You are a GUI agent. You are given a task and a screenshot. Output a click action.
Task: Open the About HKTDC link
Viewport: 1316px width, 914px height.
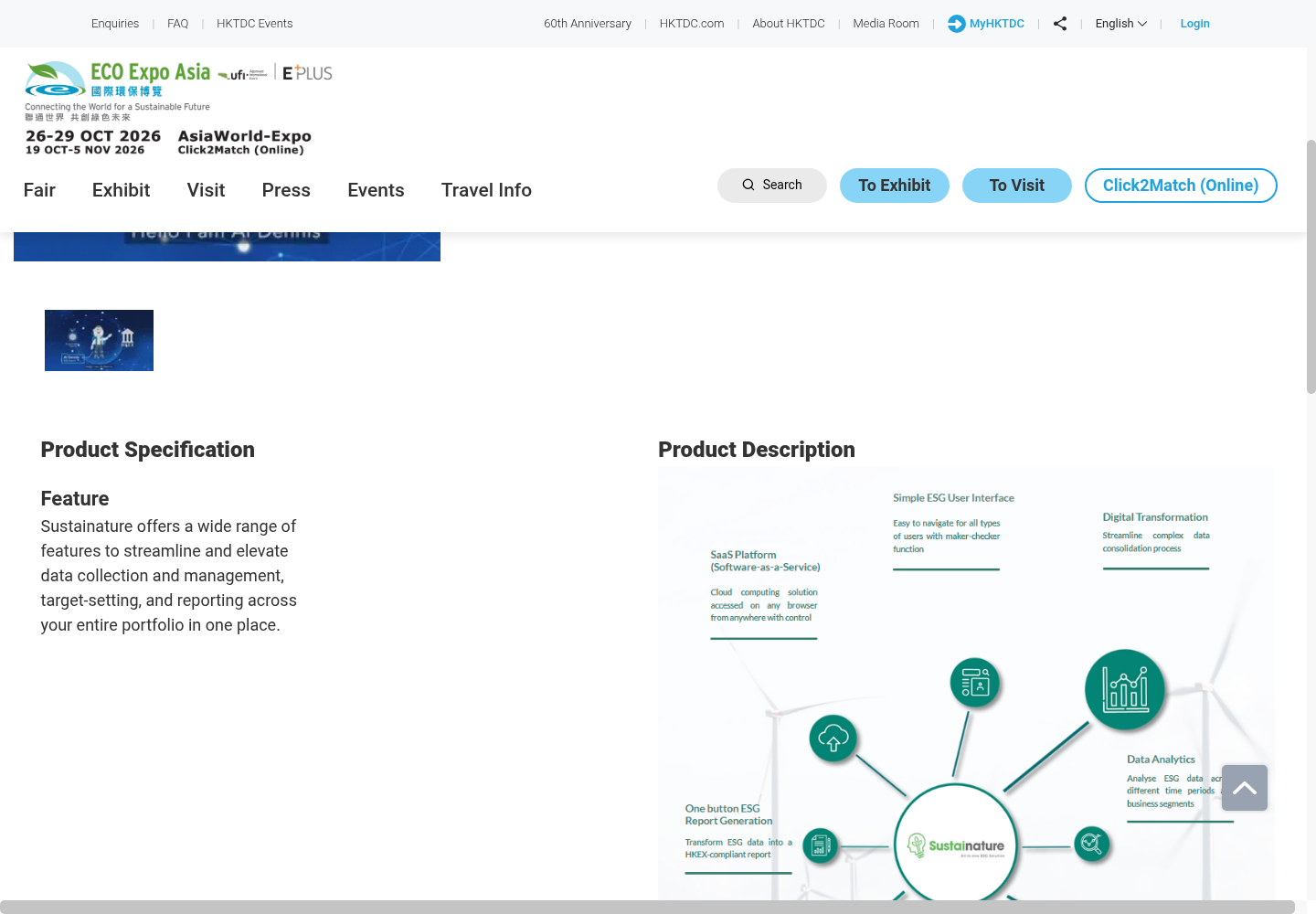coord(789,24)
